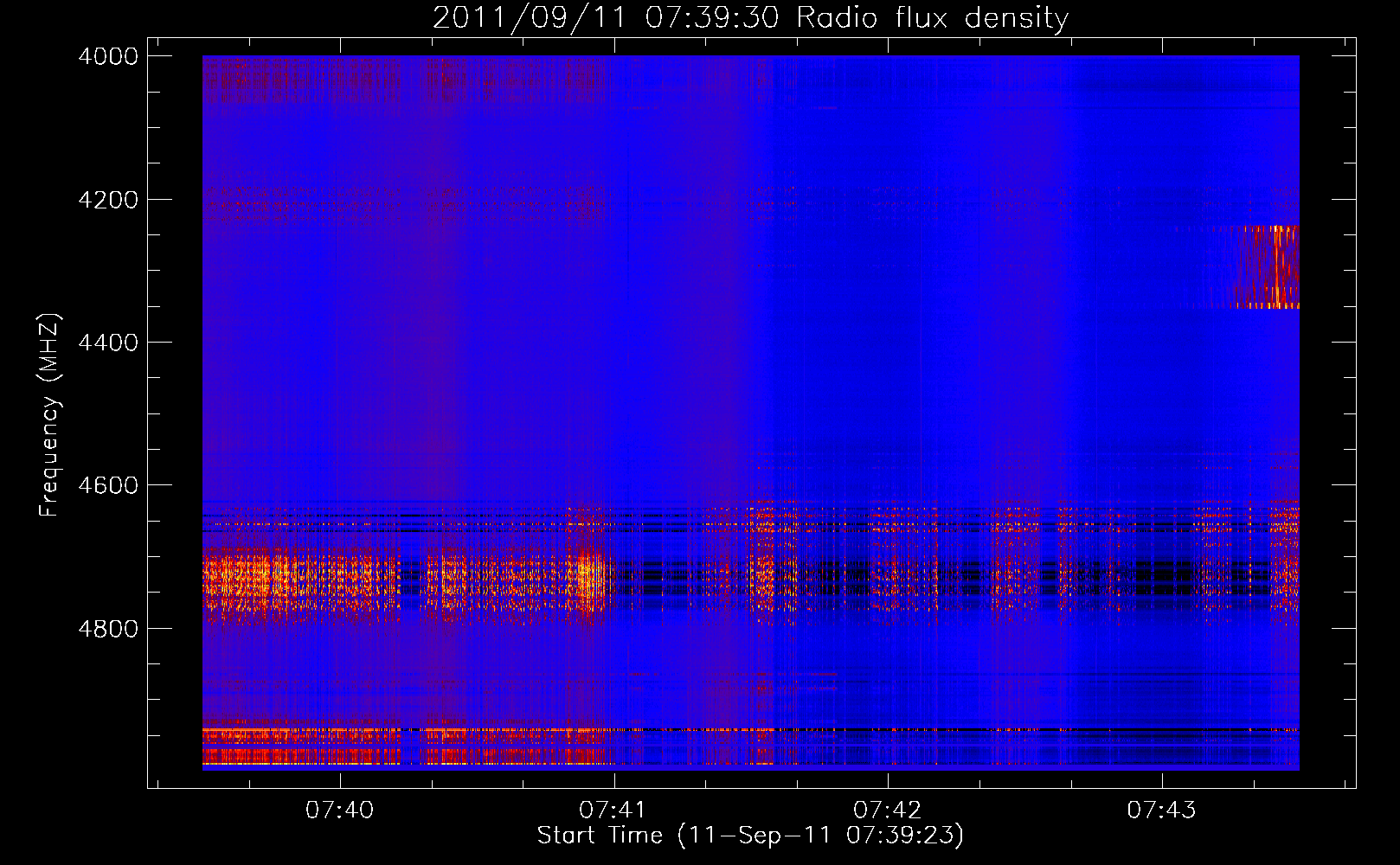The height and width of the screenshot is (865, 1400).
Task: Click the 'Start Time (11-Sep-11 07:39:23)' label
Action: coord(750,836)
